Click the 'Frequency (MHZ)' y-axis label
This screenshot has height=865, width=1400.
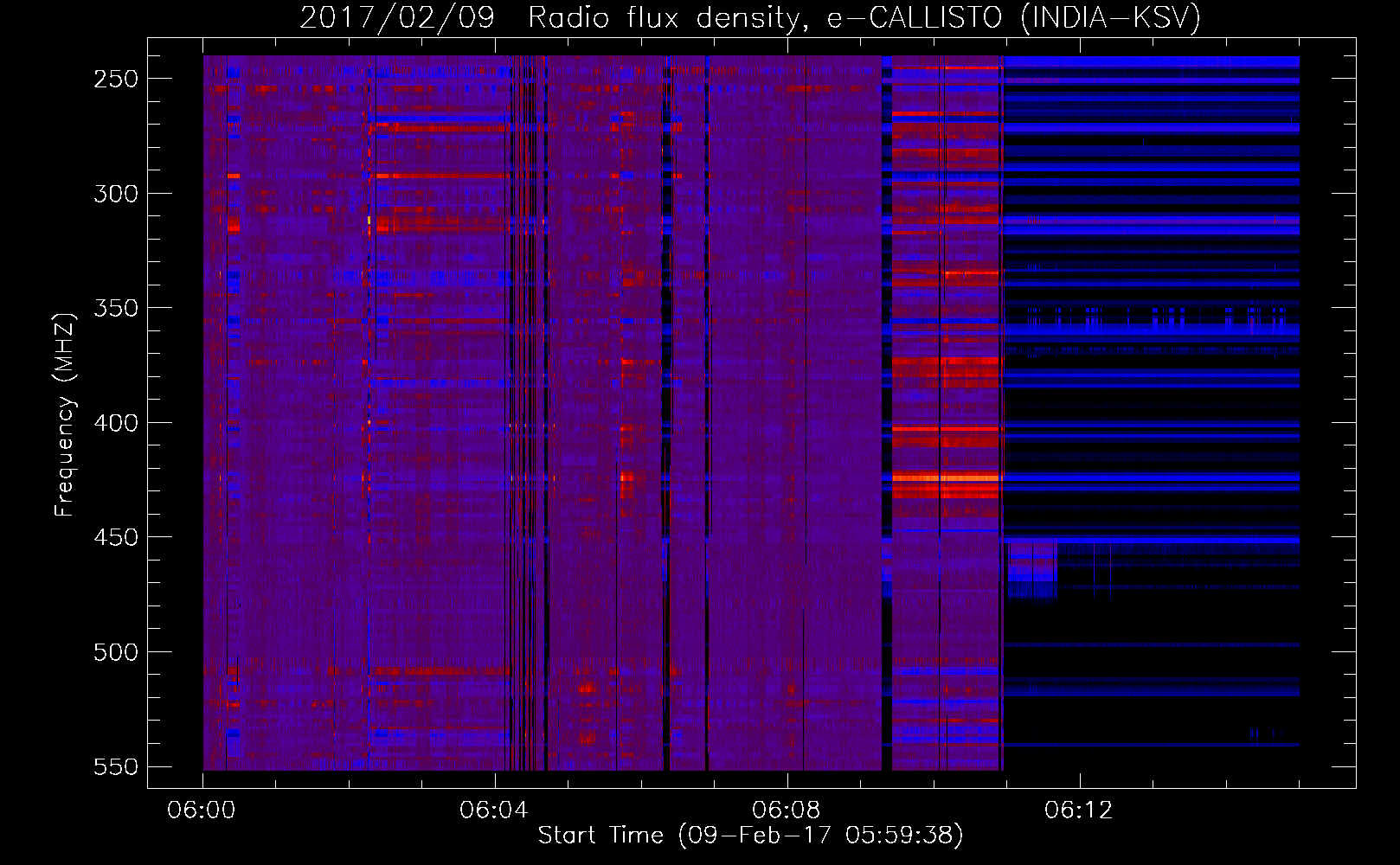pyautogui.click(x=65, y=414)
